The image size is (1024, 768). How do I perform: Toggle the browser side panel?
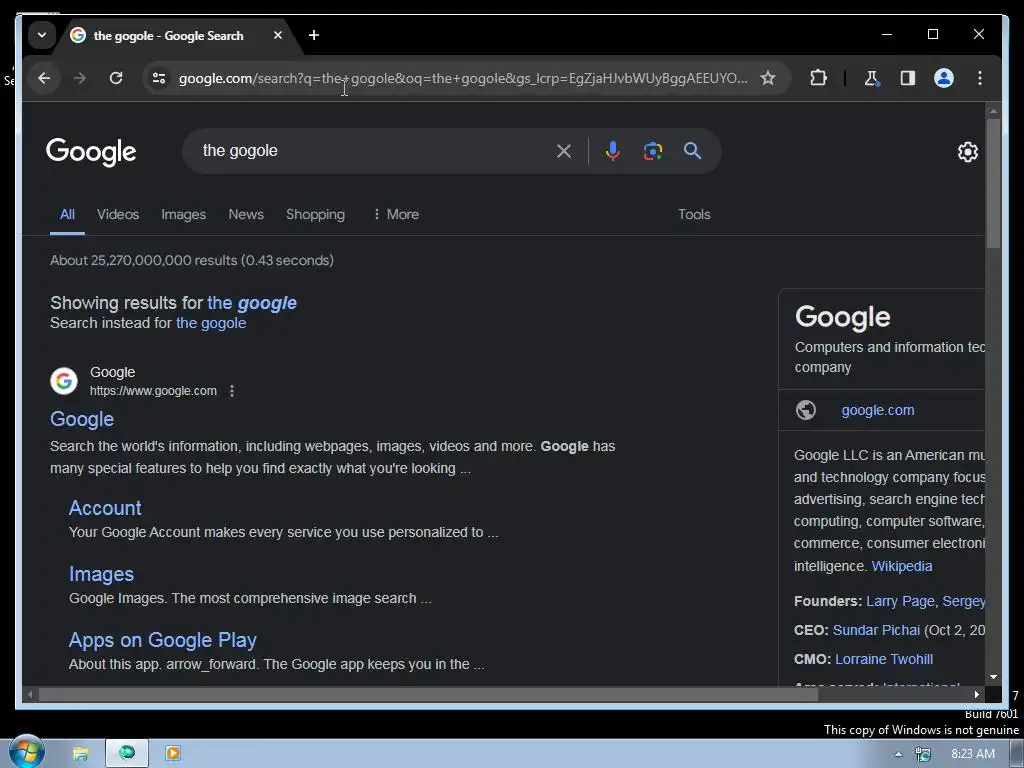point(908,78)
